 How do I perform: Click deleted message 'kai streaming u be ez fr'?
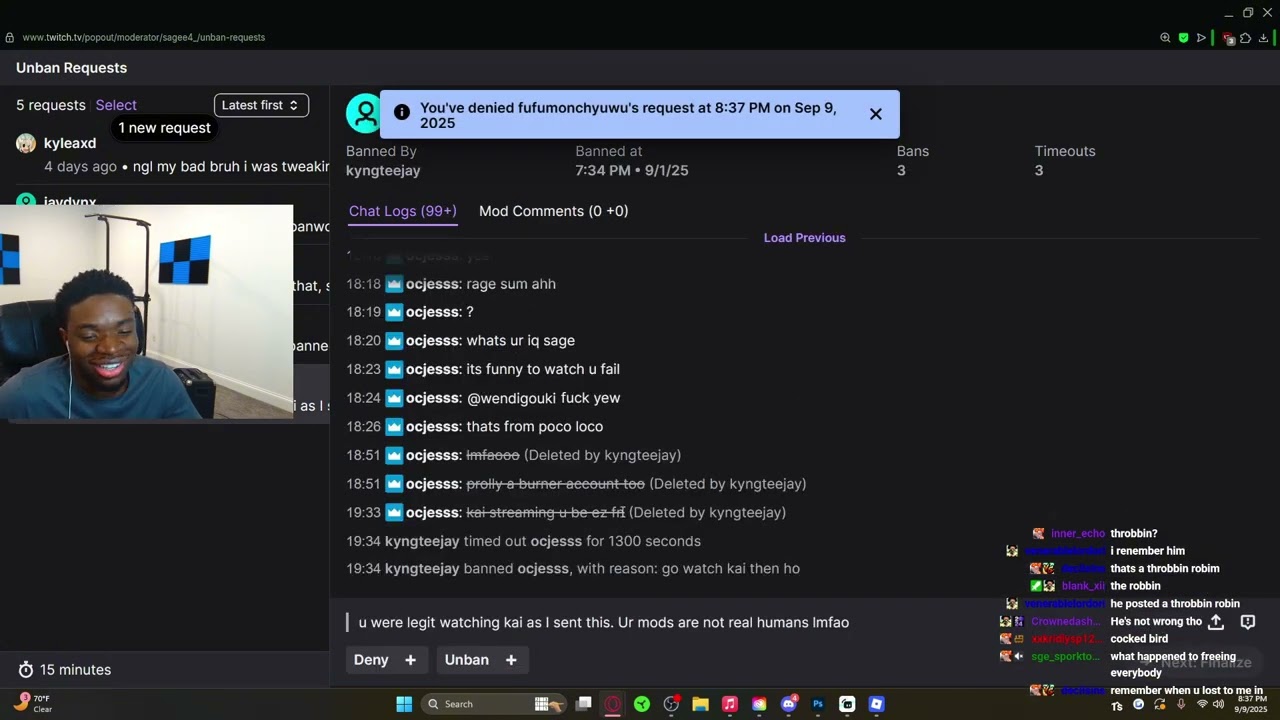pyautogui.click(x=546, y=513)
